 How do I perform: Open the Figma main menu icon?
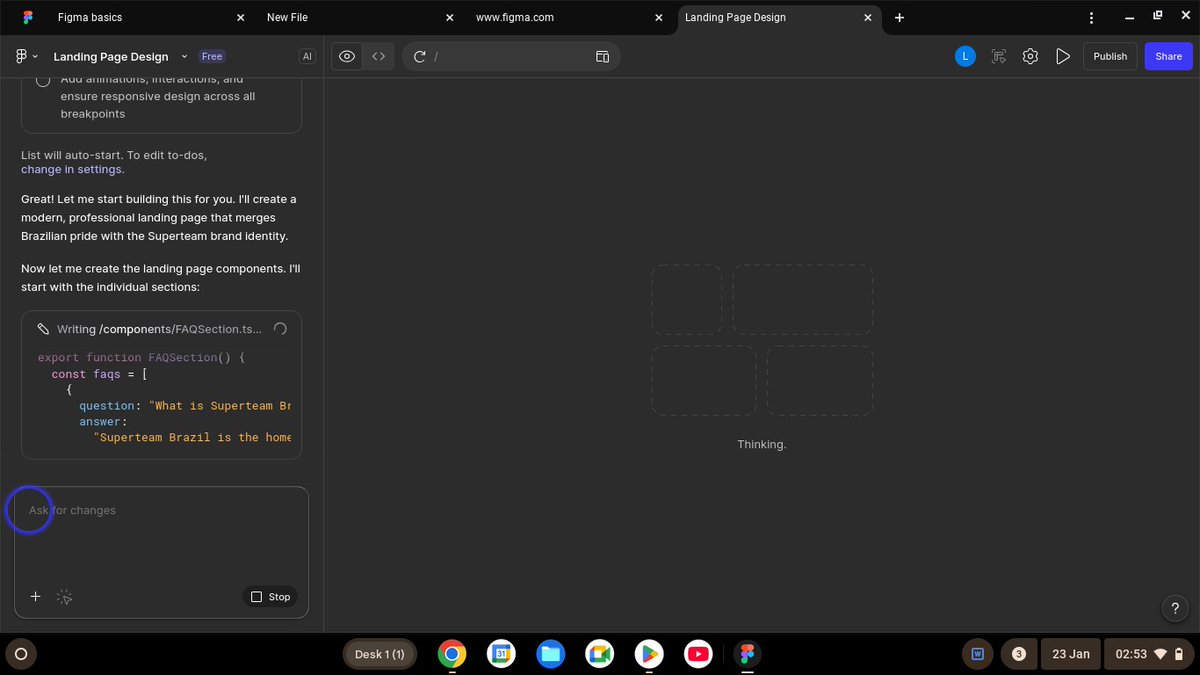[26, 57]
